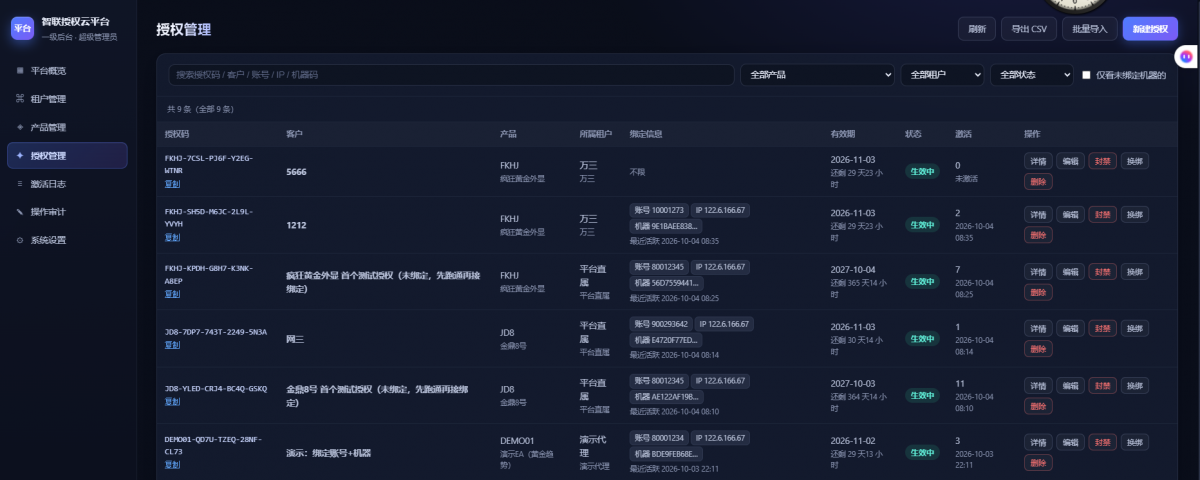The width and height of the screenshot is (1200, 480).
Task: Open 系统设置 menu item
Action: [x=67, y=240]
